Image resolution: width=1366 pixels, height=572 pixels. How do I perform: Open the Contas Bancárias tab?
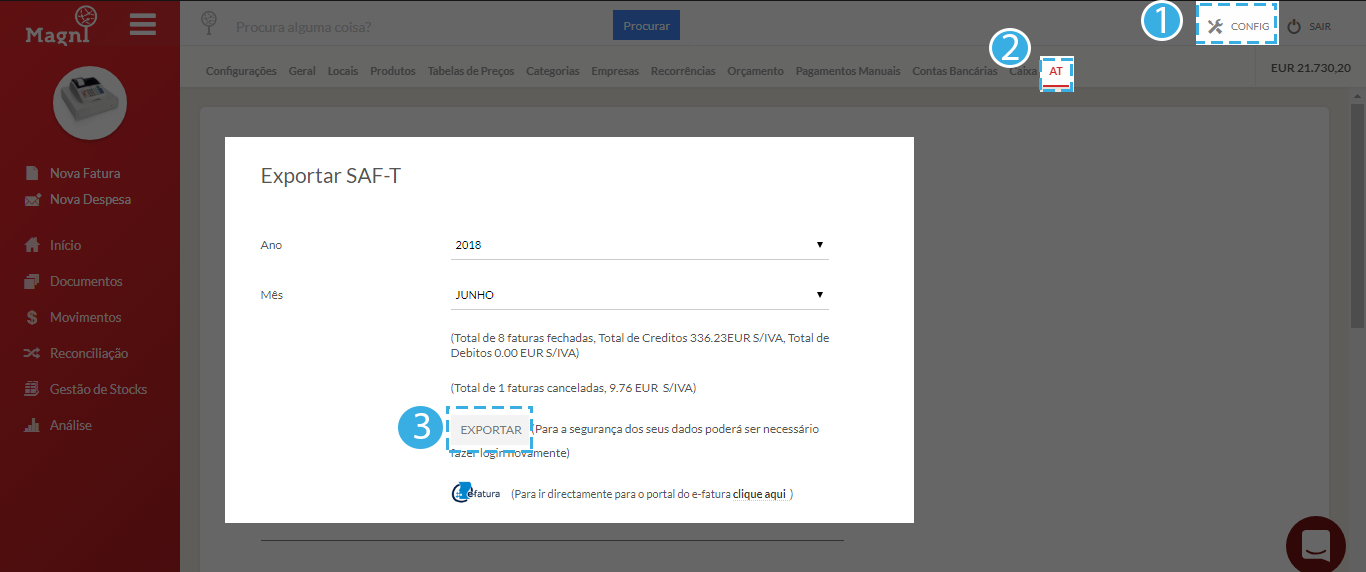pyautogui.click(x=954, y=71)
